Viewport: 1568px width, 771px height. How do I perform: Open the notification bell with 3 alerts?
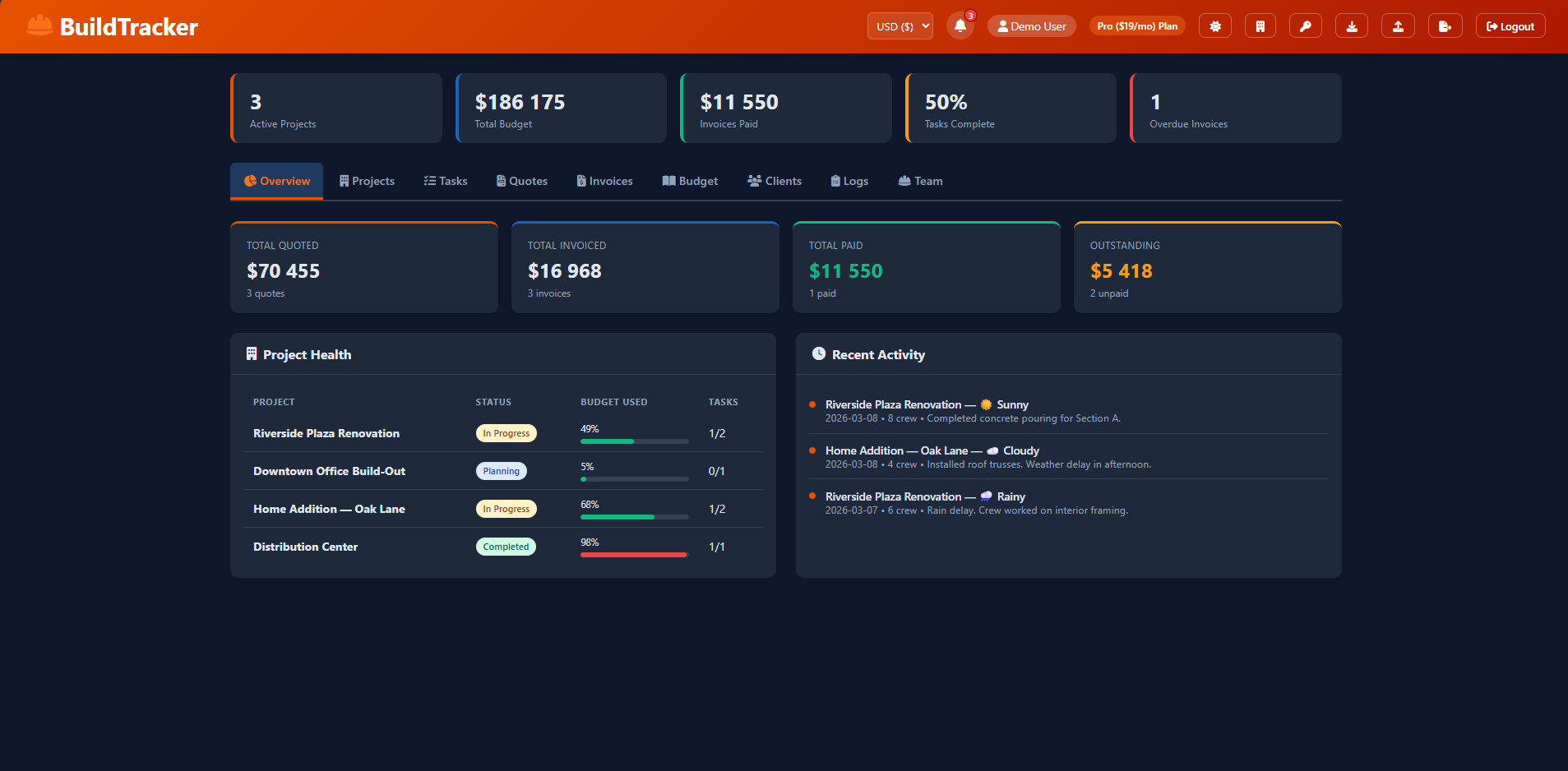[960, 25]
